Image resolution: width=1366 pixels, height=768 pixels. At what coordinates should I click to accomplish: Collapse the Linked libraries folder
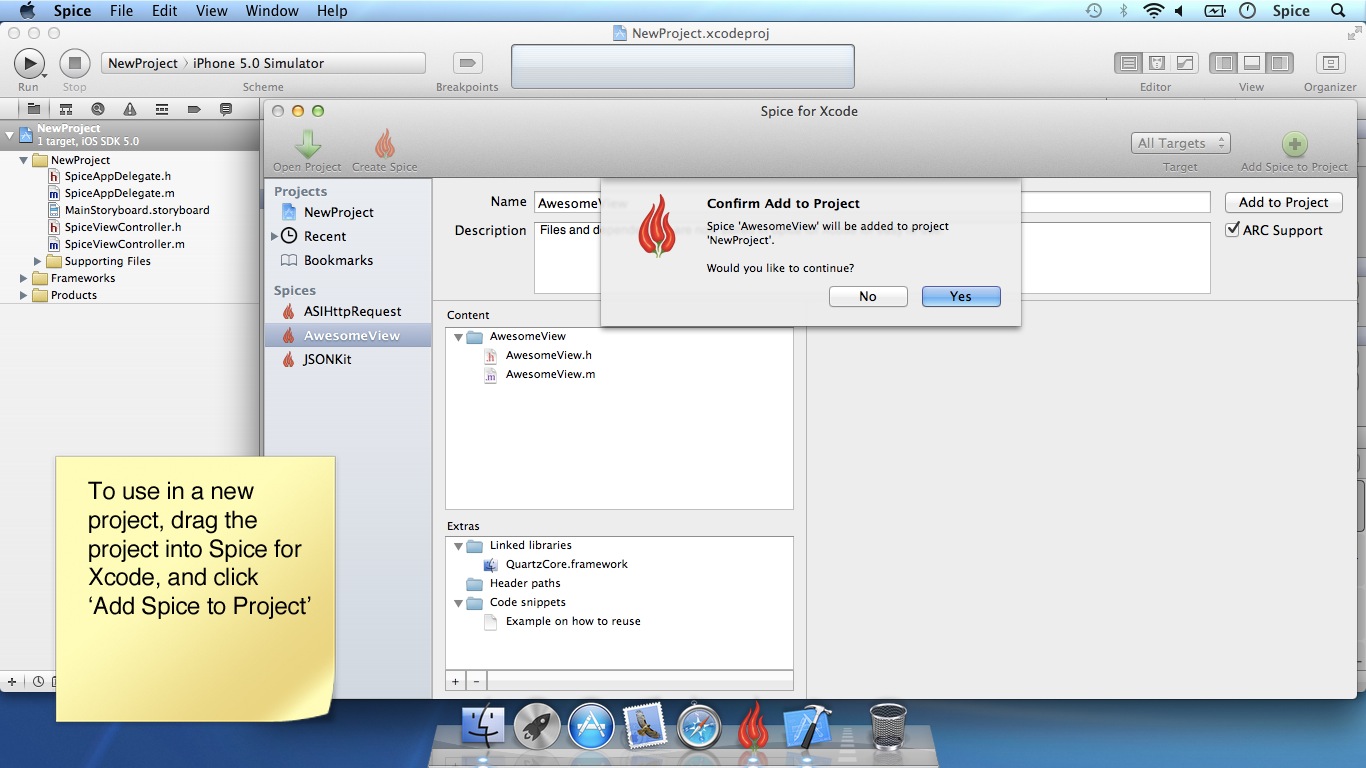[x=458, y=546]
